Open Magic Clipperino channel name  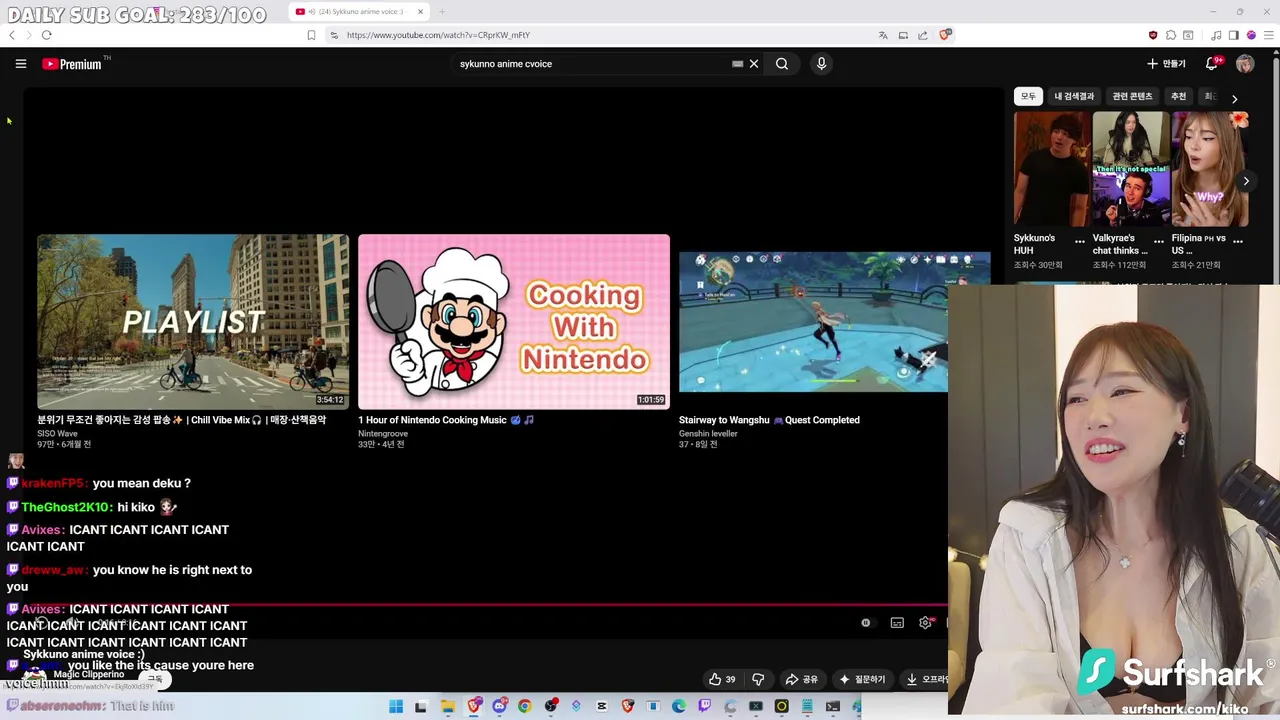click(88, 675)
